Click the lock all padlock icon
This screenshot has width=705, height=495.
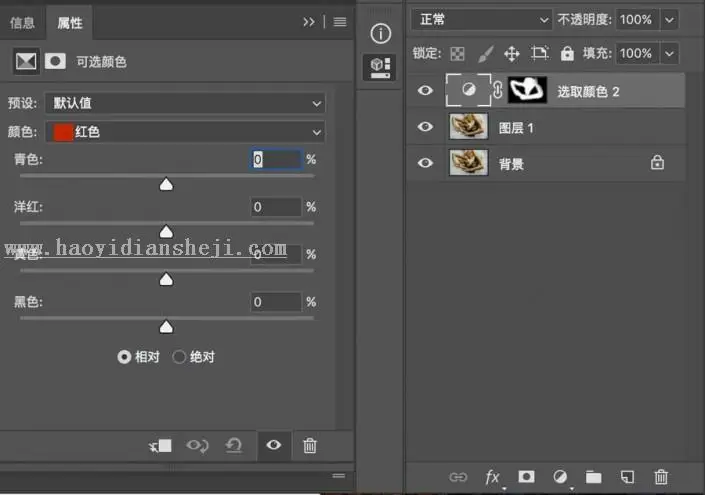point(567,54)
